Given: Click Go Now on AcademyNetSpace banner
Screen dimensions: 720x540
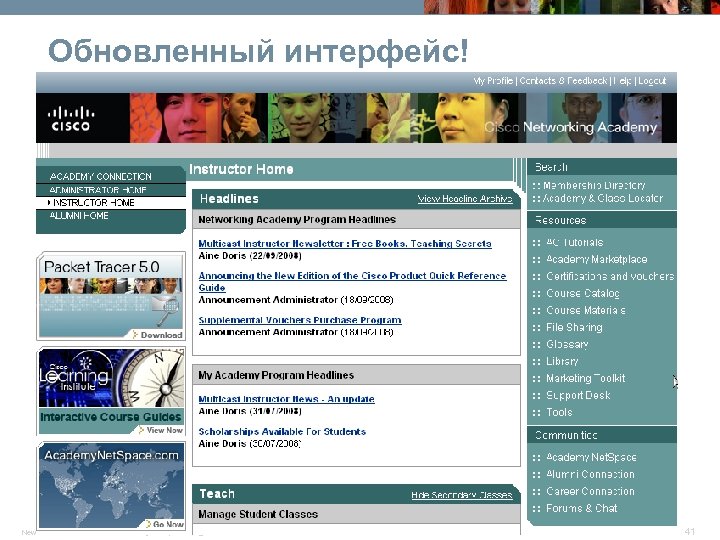Looking at the screenshot, I should [x=164, y=524].
